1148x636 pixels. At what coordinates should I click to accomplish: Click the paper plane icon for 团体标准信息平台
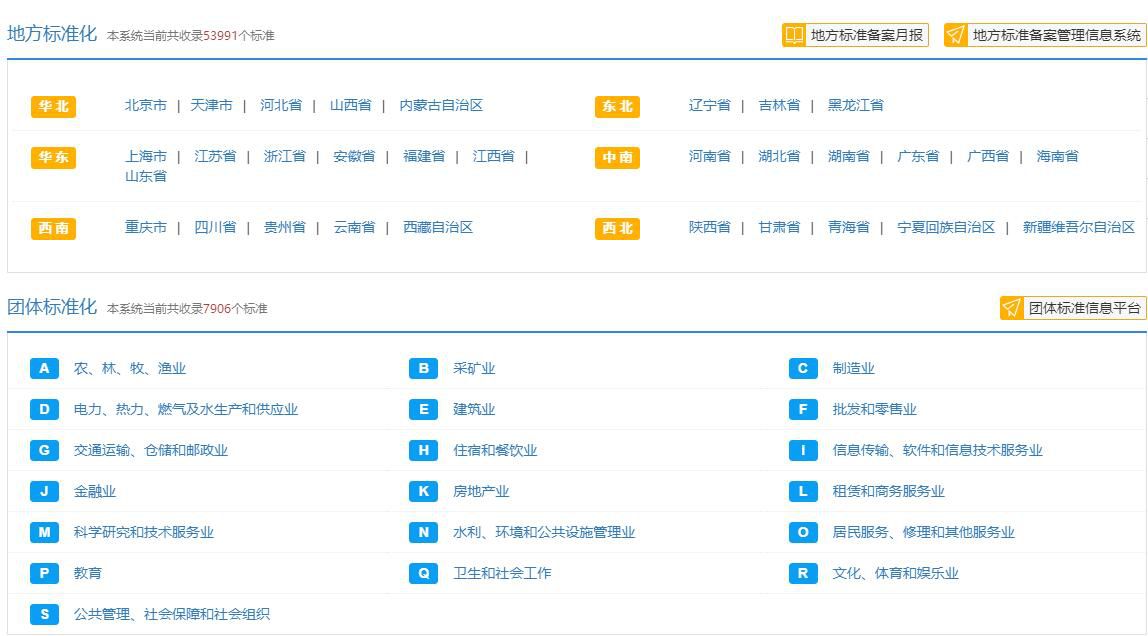click(1012, 308)
